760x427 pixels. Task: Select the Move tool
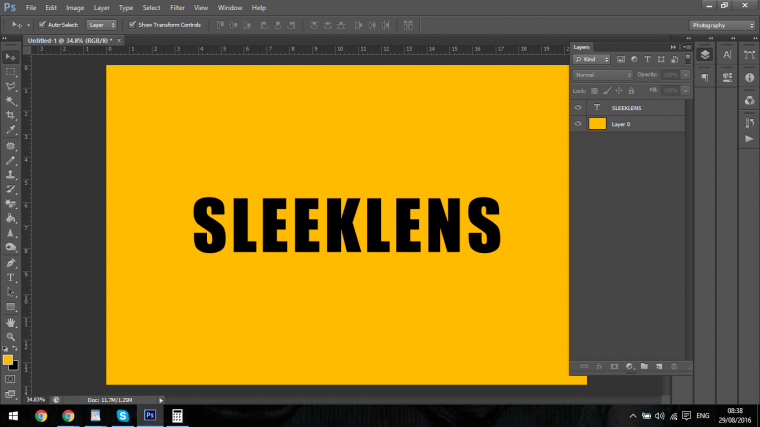[10, 57]
